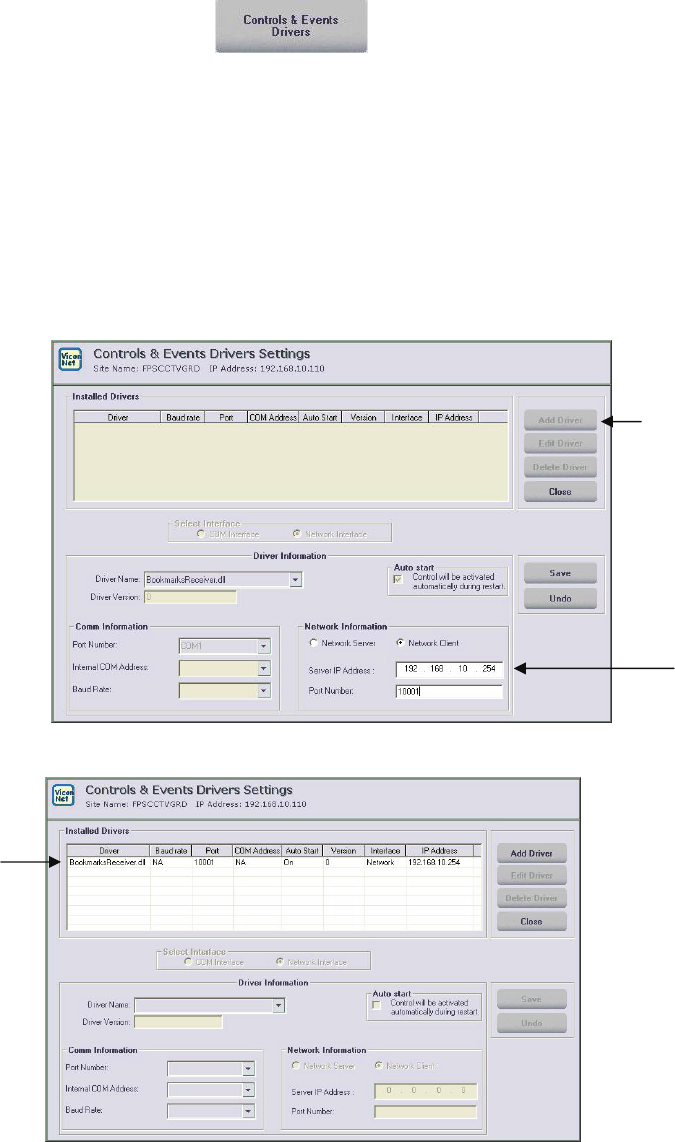Click network Port Number field in lower window
This screenshot has width=675, height=1142.
[x=426, y=1111]
